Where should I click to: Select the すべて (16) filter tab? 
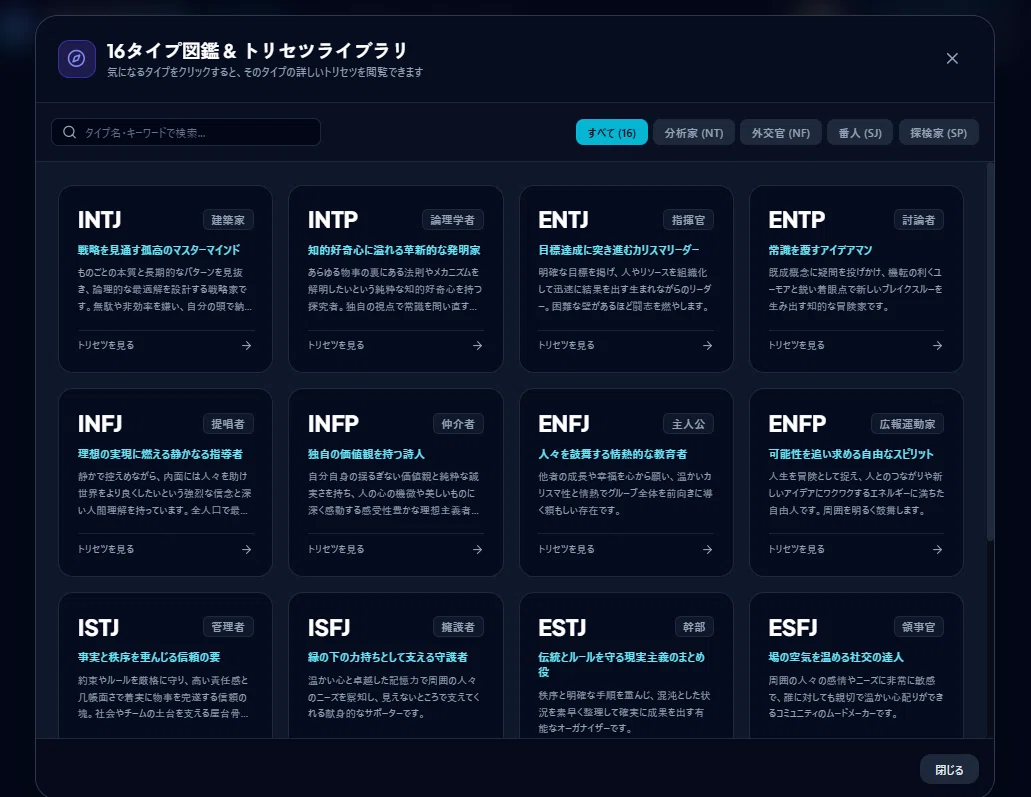click(x=611, y=132)
